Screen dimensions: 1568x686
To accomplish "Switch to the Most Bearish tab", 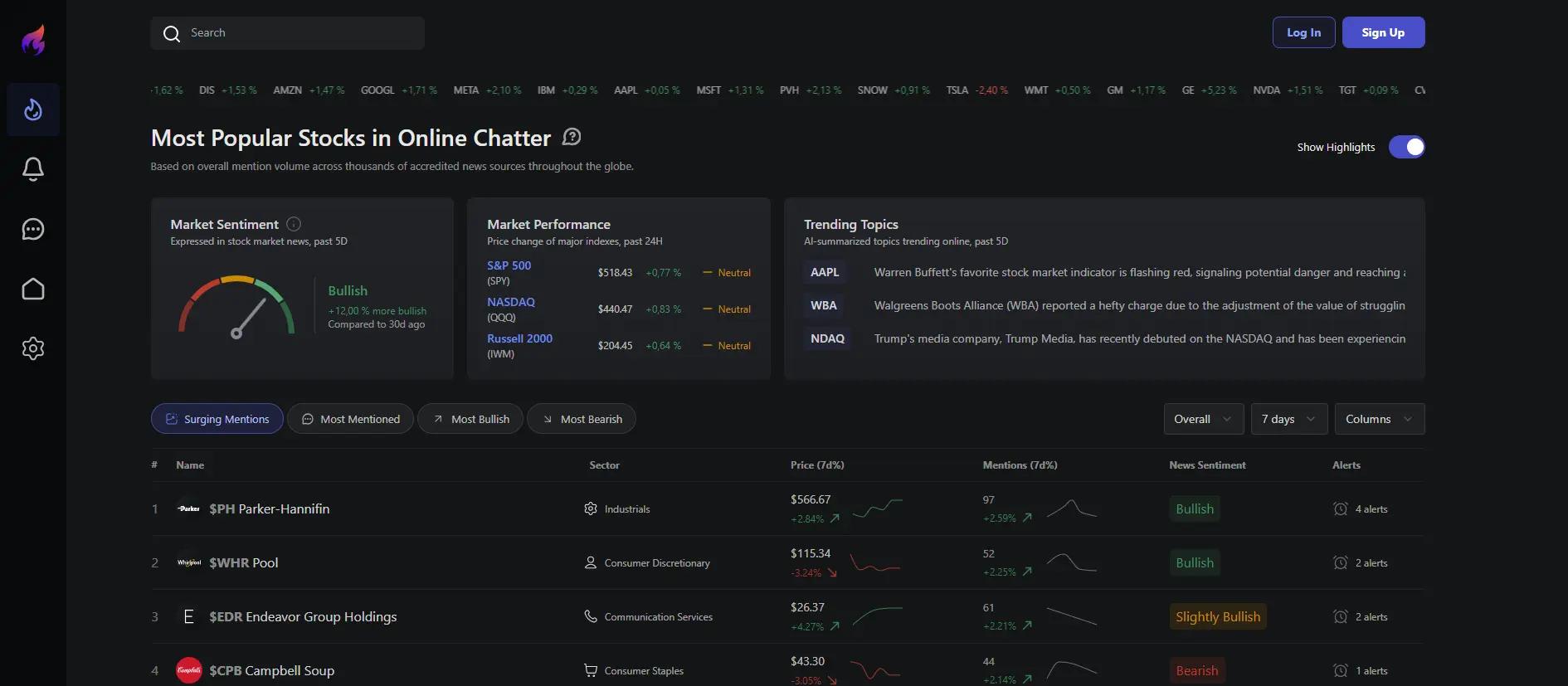I will pyautogui.click(x=582, y=419).
